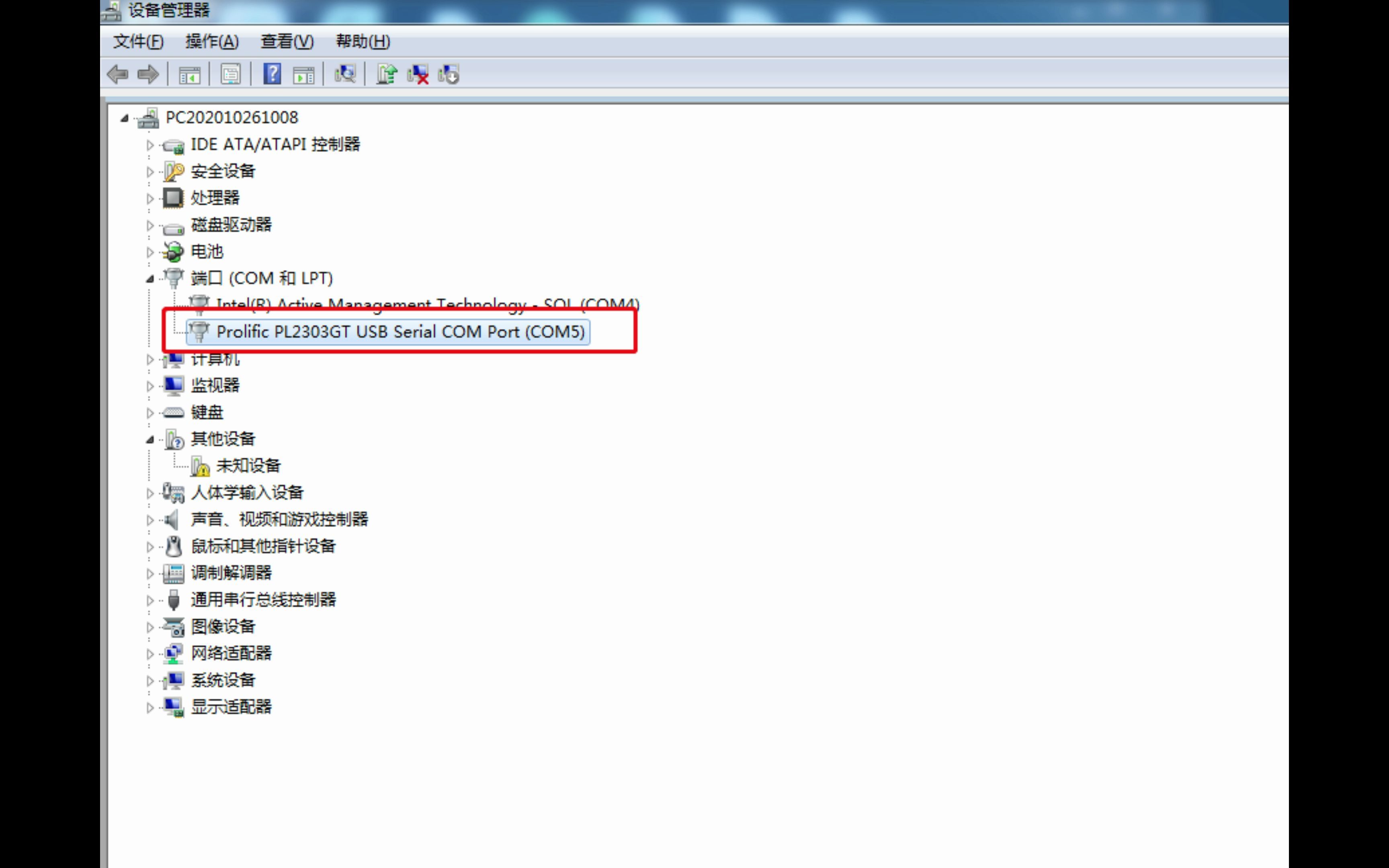
Task: Open the 操作(A) menu
Action: tap(212, 41)
